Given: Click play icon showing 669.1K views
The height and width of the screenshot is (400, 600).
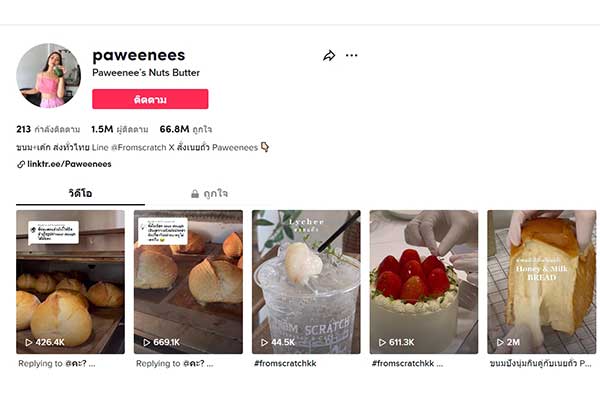Looking at the screenshot, I should pyautogui.click(x=147, y=342).
